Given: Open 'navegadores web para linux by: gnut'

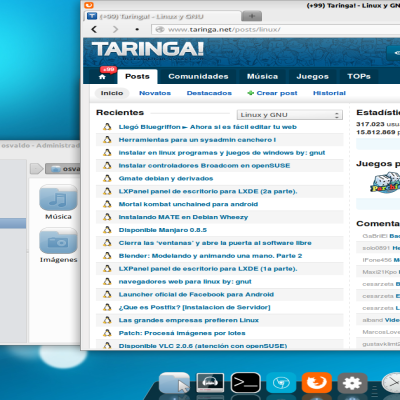Looking at the screenshot, I should coord(185,282).
